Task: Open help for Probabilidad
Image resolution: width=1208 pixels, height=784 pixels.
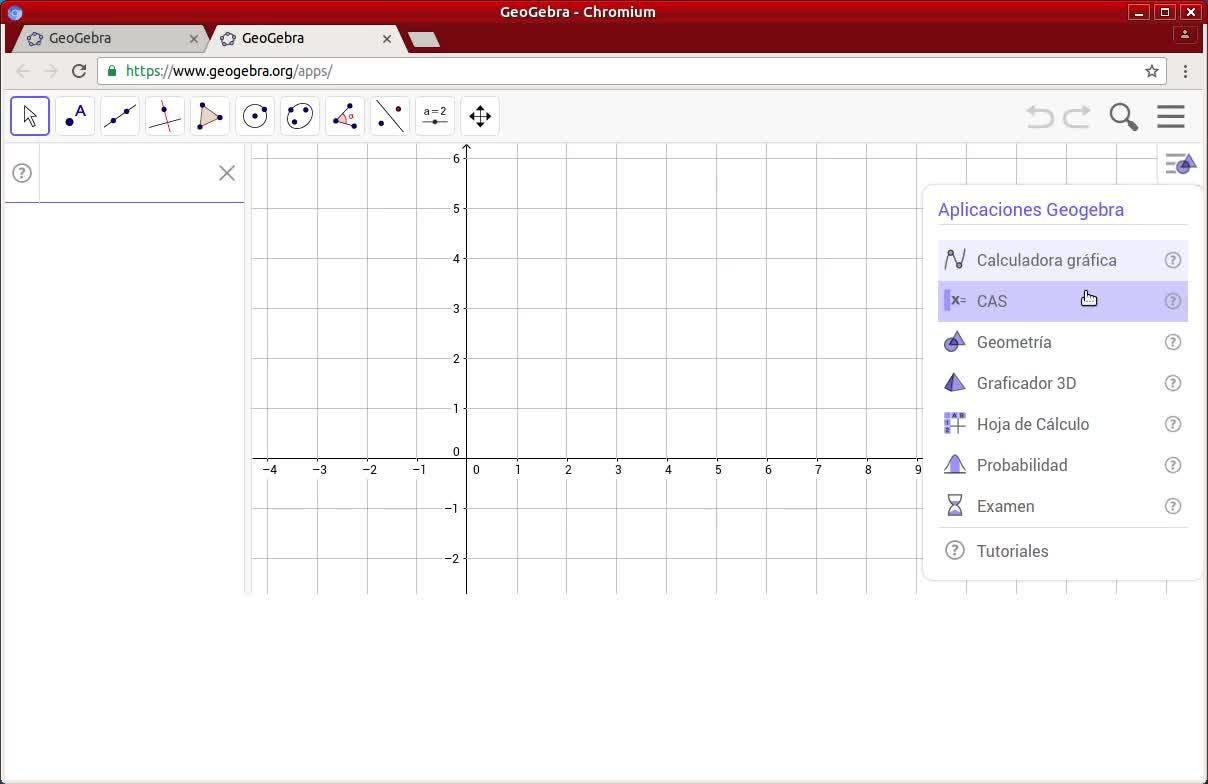Action: coord(1173,465)
